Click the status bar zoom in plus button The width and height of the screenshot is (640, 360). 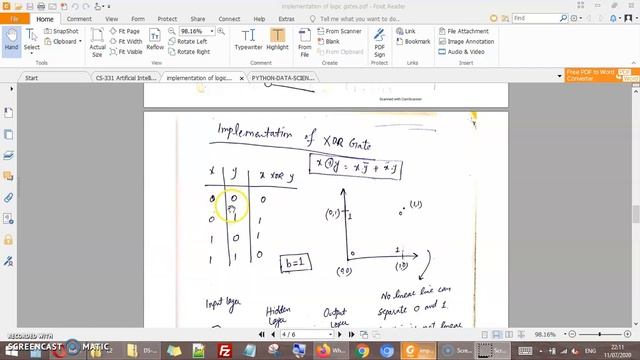(628, 334)
